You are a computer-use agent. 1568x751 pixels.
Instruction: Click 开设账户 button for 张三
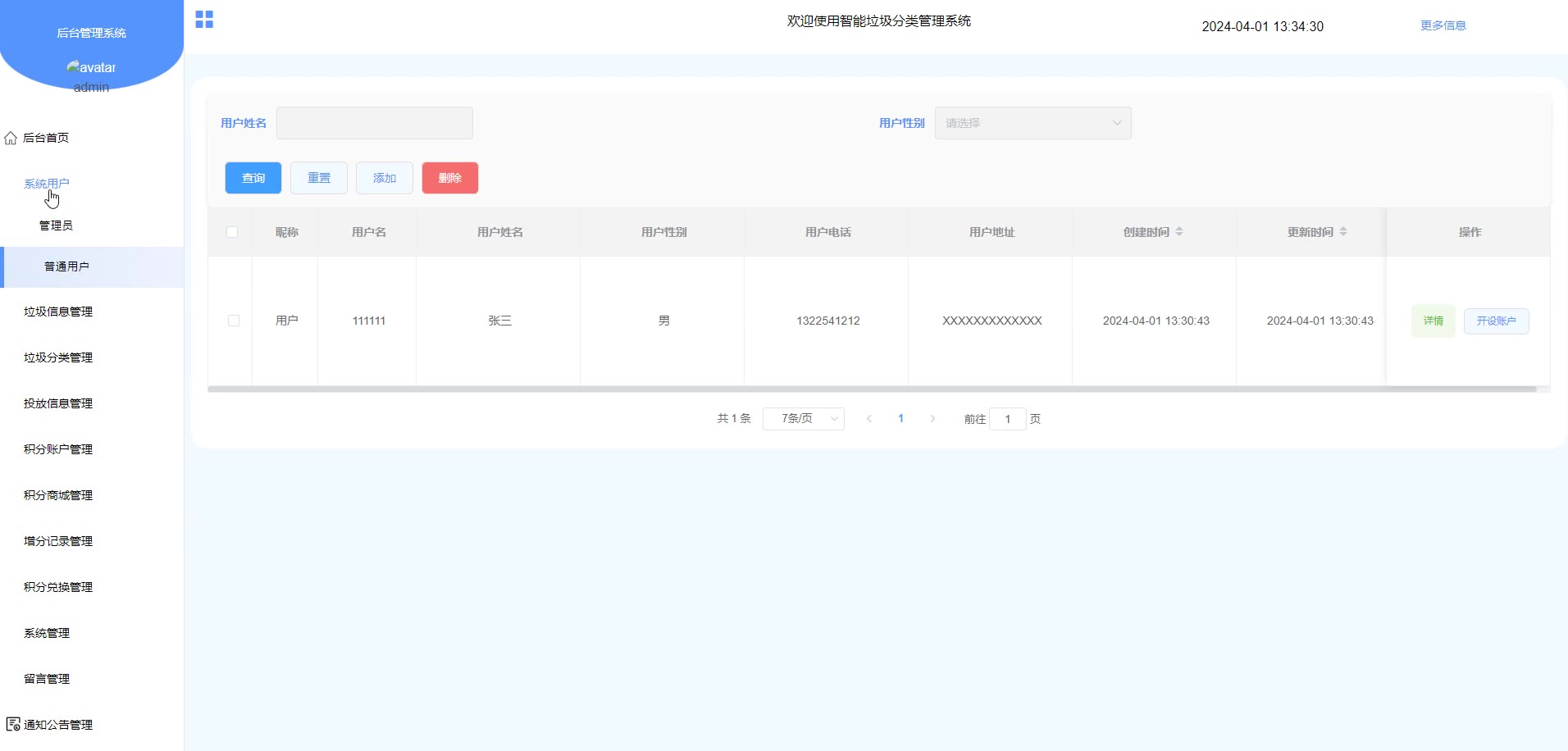[x=1497, y=321]
